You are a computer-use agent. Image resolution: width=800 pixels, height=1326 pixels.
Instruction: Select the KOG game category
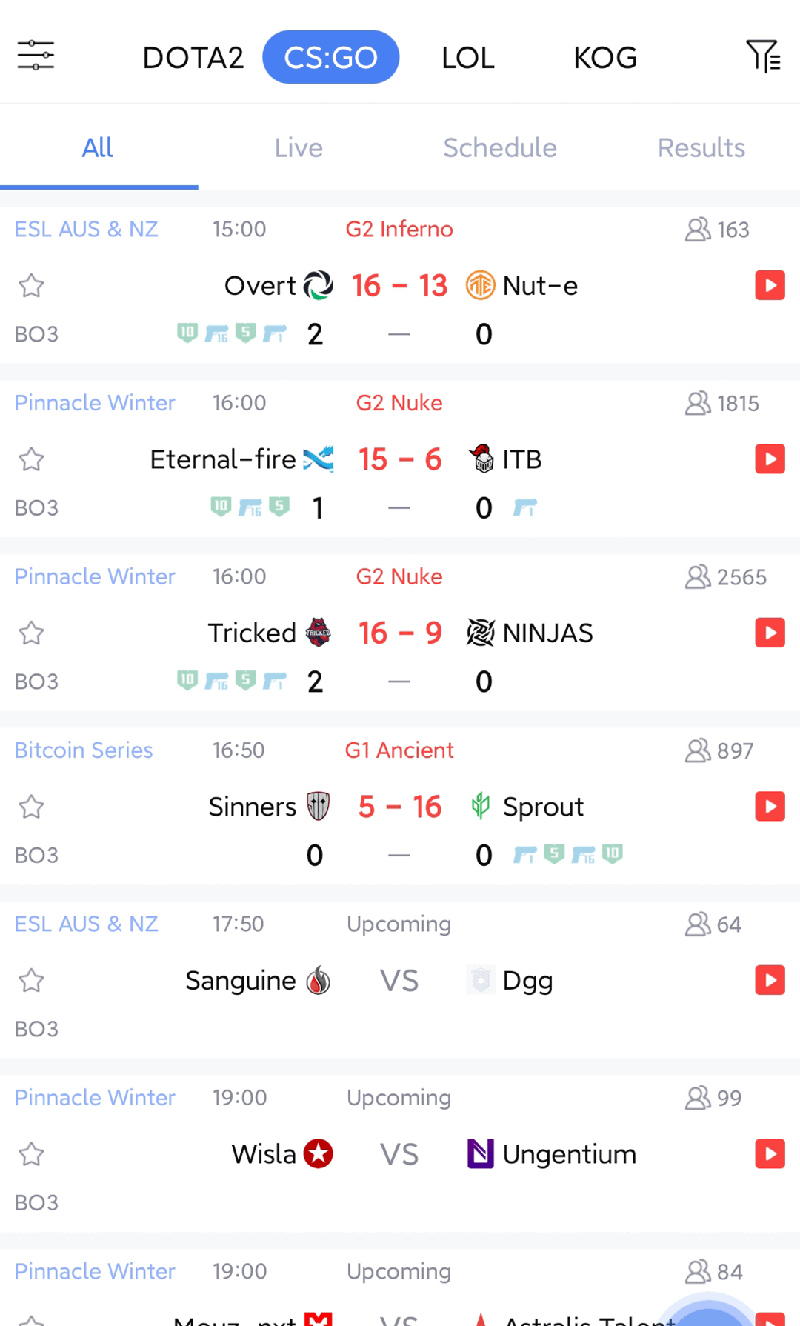(605, 57)
